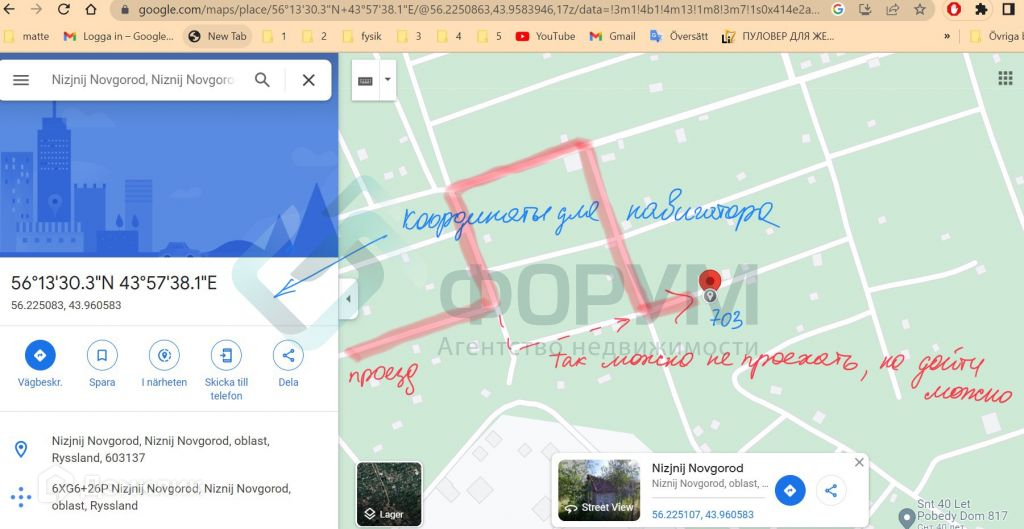Image resolution: width=1024 pixels, height=529 pixels.
Task: Share this page via the address bar share icon
Action: coord(892,9)
